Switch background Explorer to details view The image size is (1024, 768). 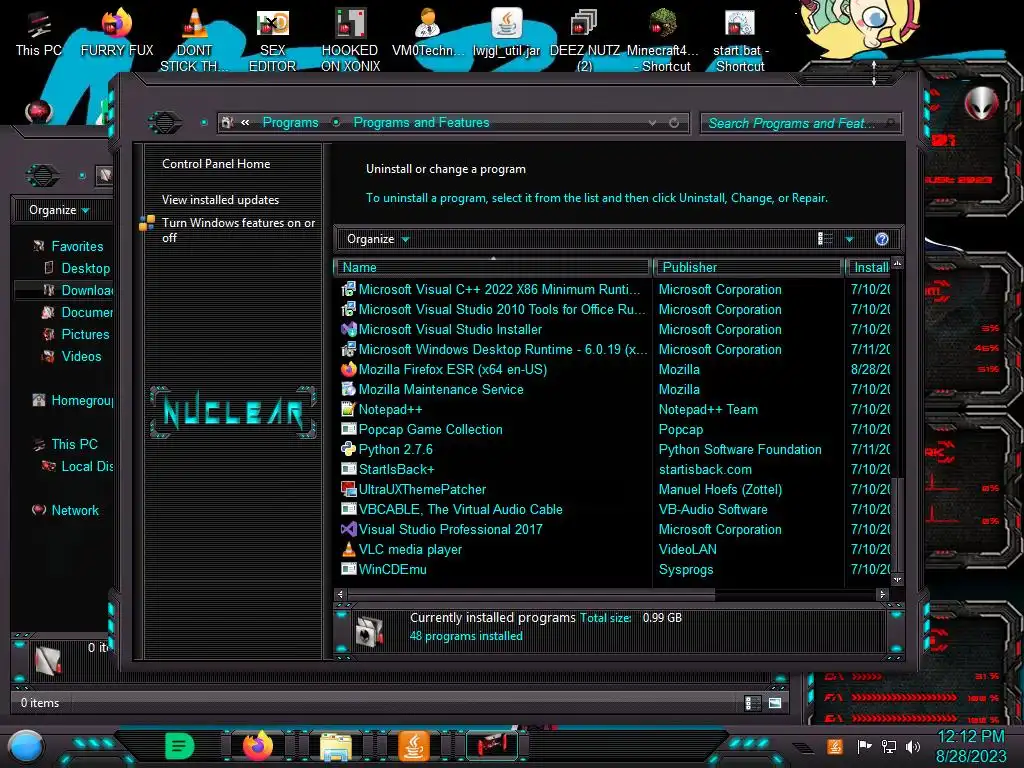753,703
